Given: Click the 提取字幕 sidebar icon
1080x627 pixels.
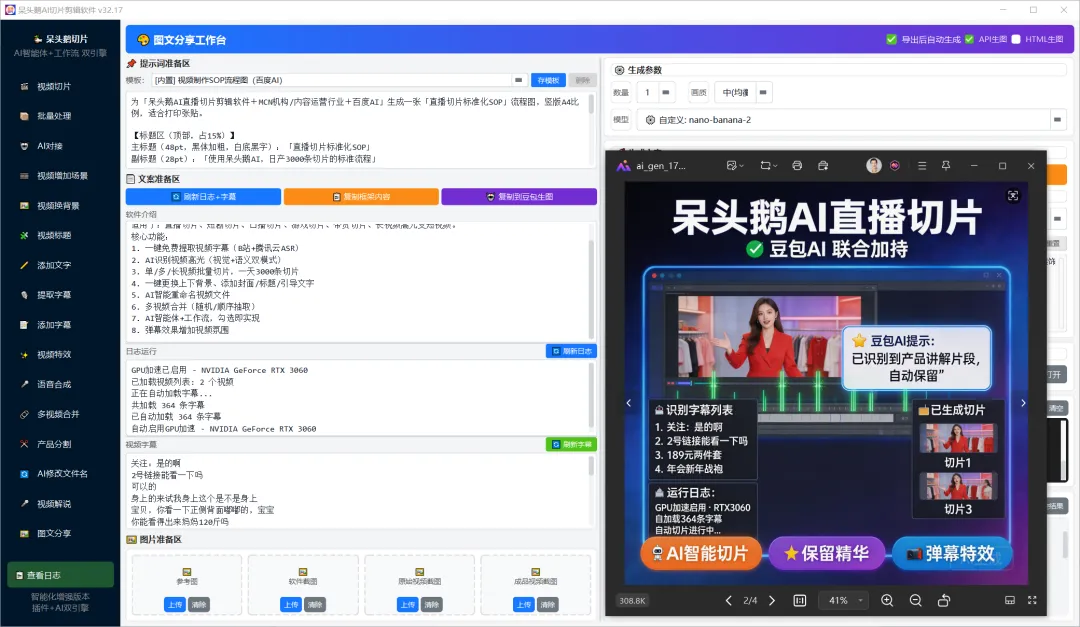Looking at the screenshot, I should pyautogui.click(x=24, y=295).
